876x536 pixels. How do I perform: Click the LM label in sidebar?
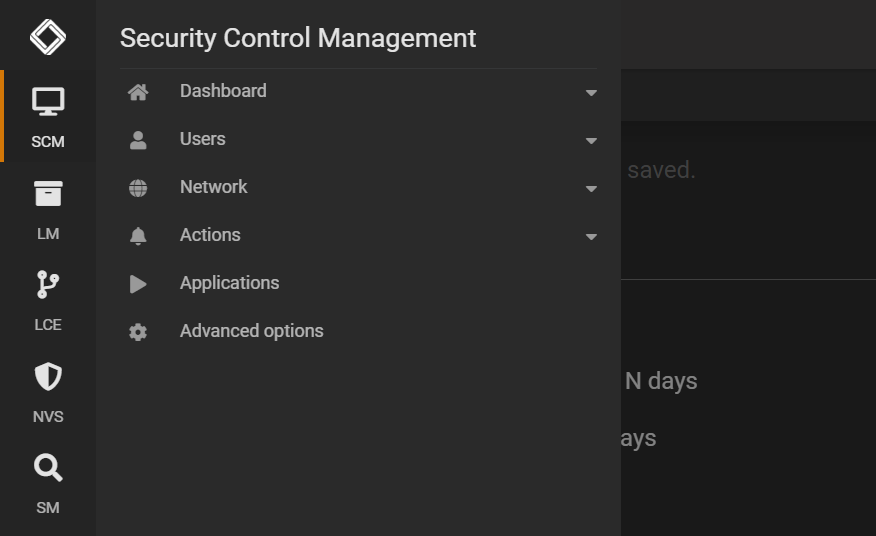(48, 234)
